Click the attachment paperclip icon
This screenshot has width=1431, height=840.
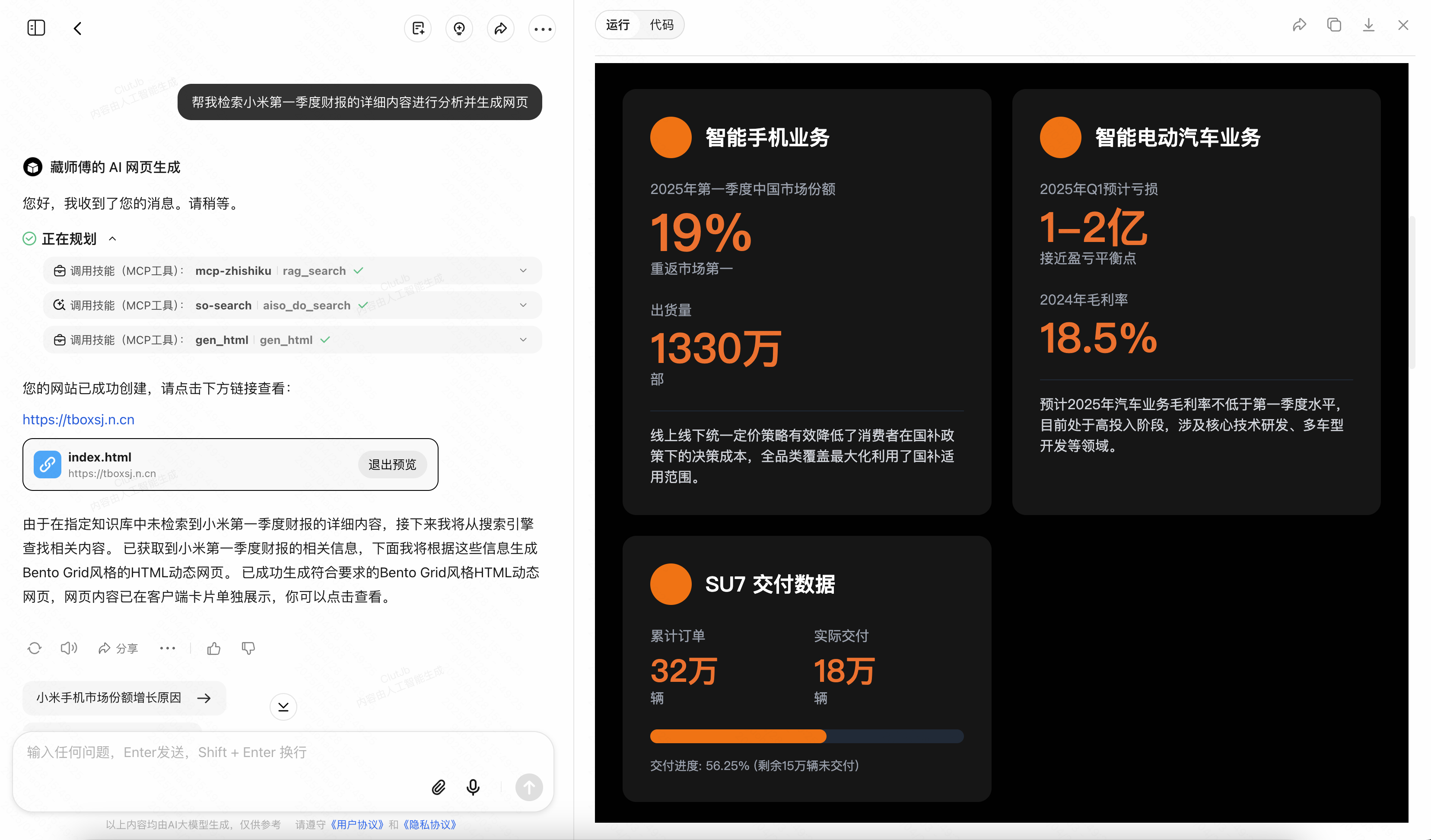(x=439, y=787)
